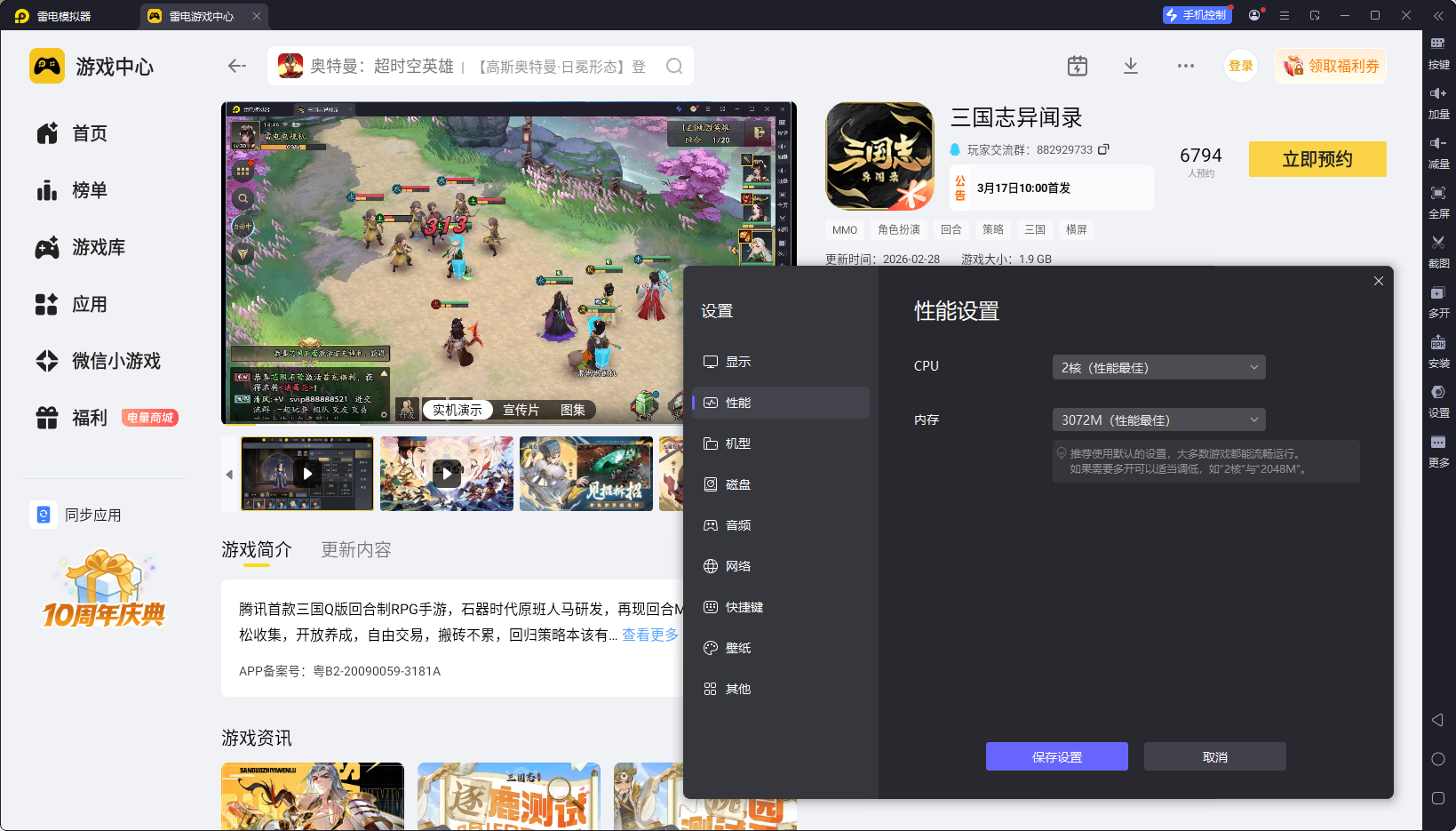Click the search magnifier icon

click(674, 66)
